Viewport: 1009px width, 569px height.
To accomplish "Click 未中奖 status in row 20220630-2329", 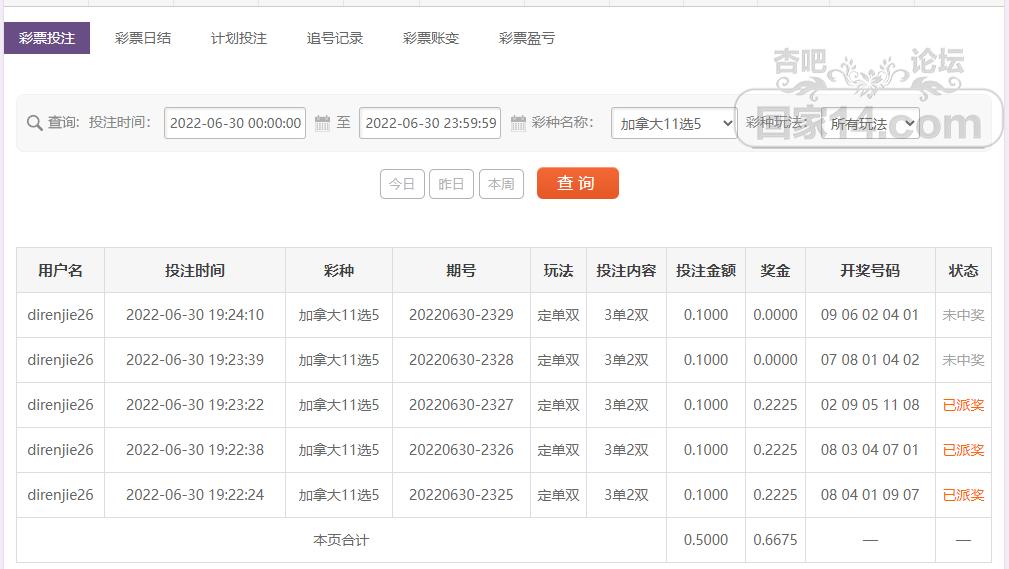I will (x=963, y=315).
